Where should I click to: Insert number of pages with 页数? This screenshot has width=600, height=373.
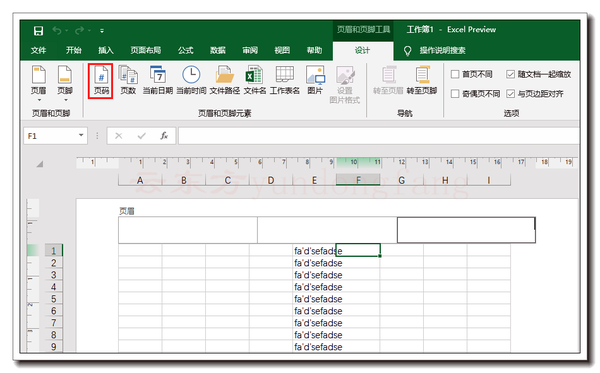[128, 80]
